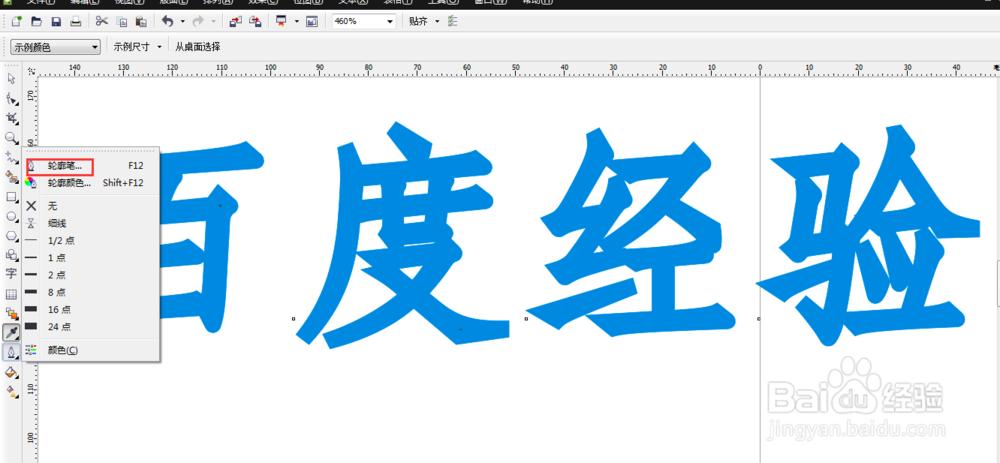This screenshot has height=463, width=1000.
Task: Open the Welcome Screen icon
Action: tap(312, 22)
